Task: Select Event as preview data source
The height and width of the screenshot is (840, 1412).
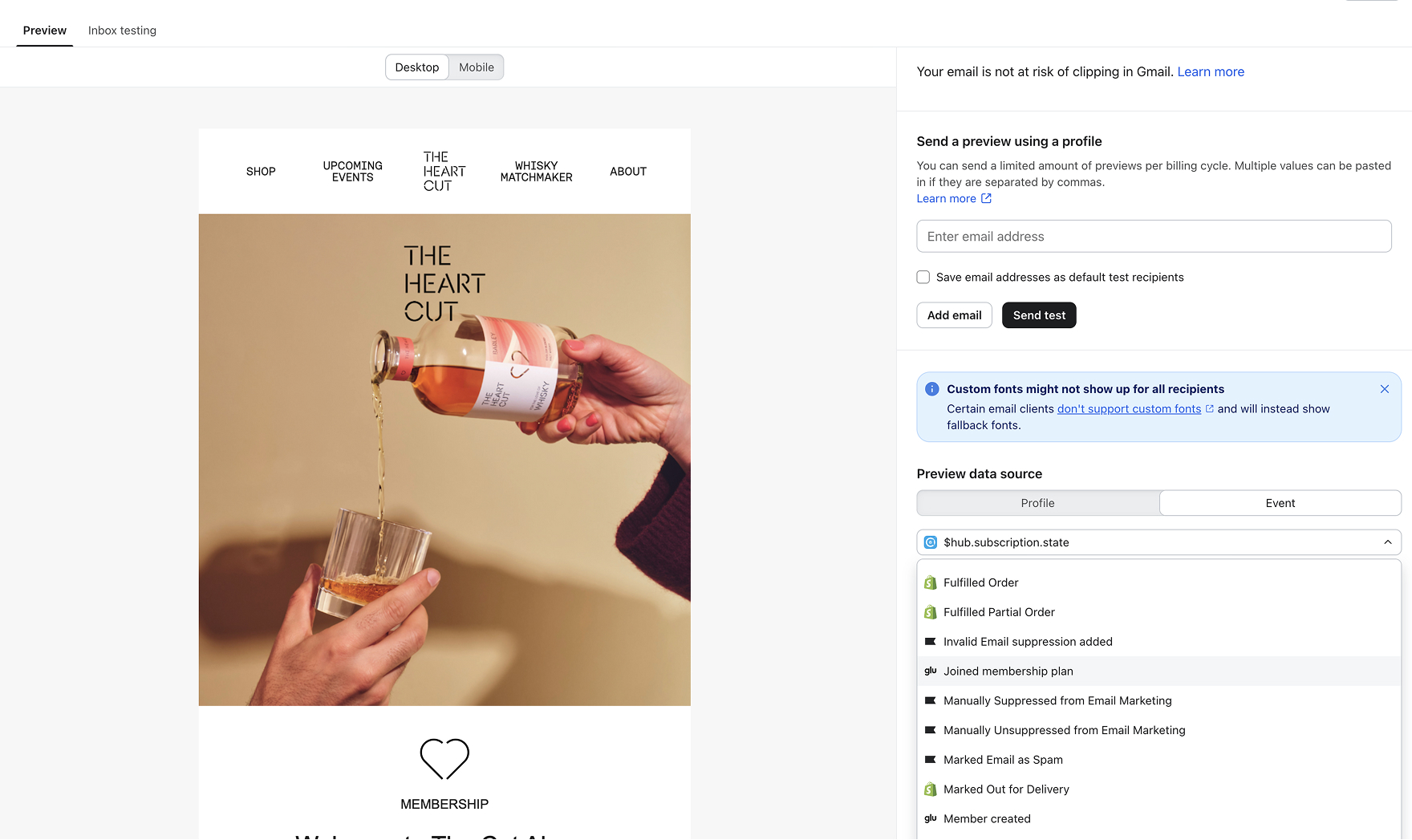Action: (1280, 503)
